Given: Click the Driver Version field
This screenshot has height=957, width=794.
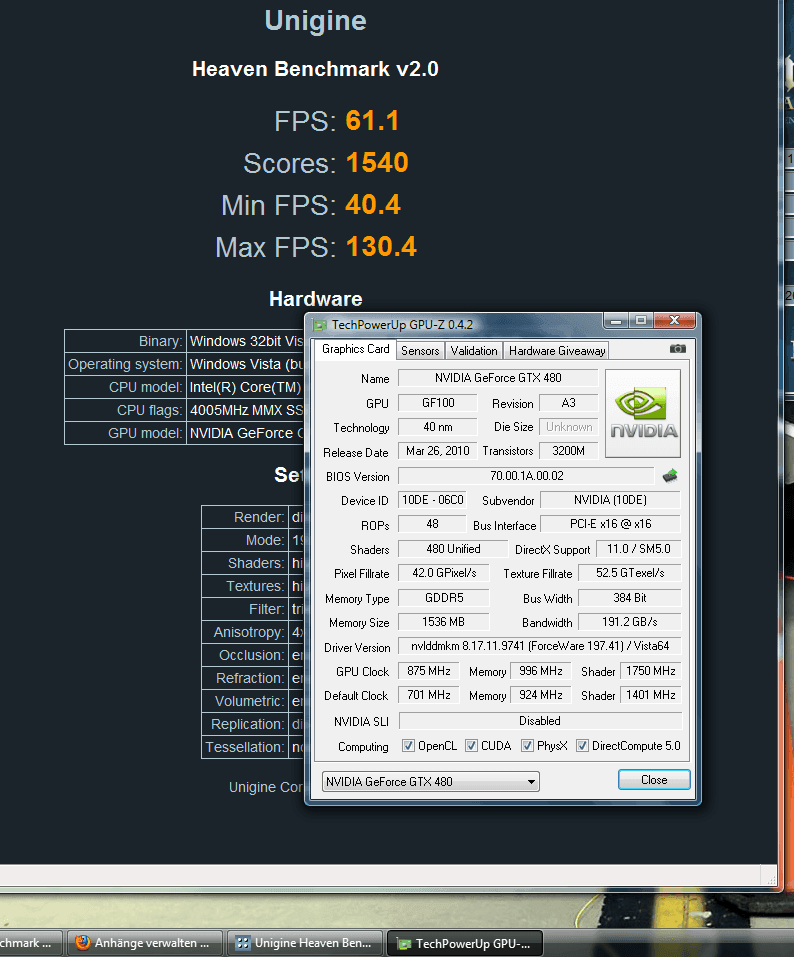Looking at the screenshot, I should coord(540,646).
